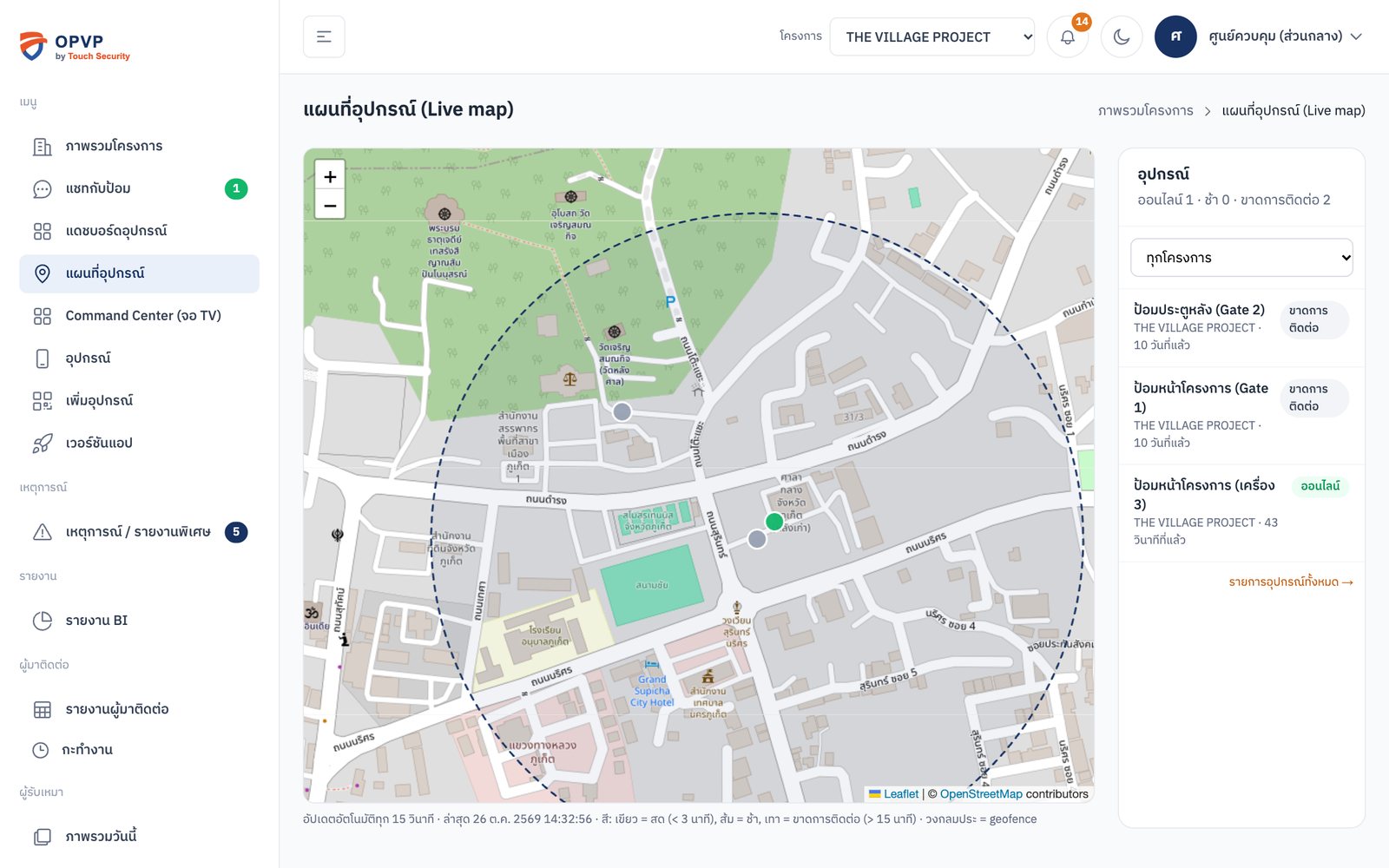This screenshot has width=1389, height=868.
Task: Click gray marker near สำนักงานอัยการ
Action: pos(622,411)
